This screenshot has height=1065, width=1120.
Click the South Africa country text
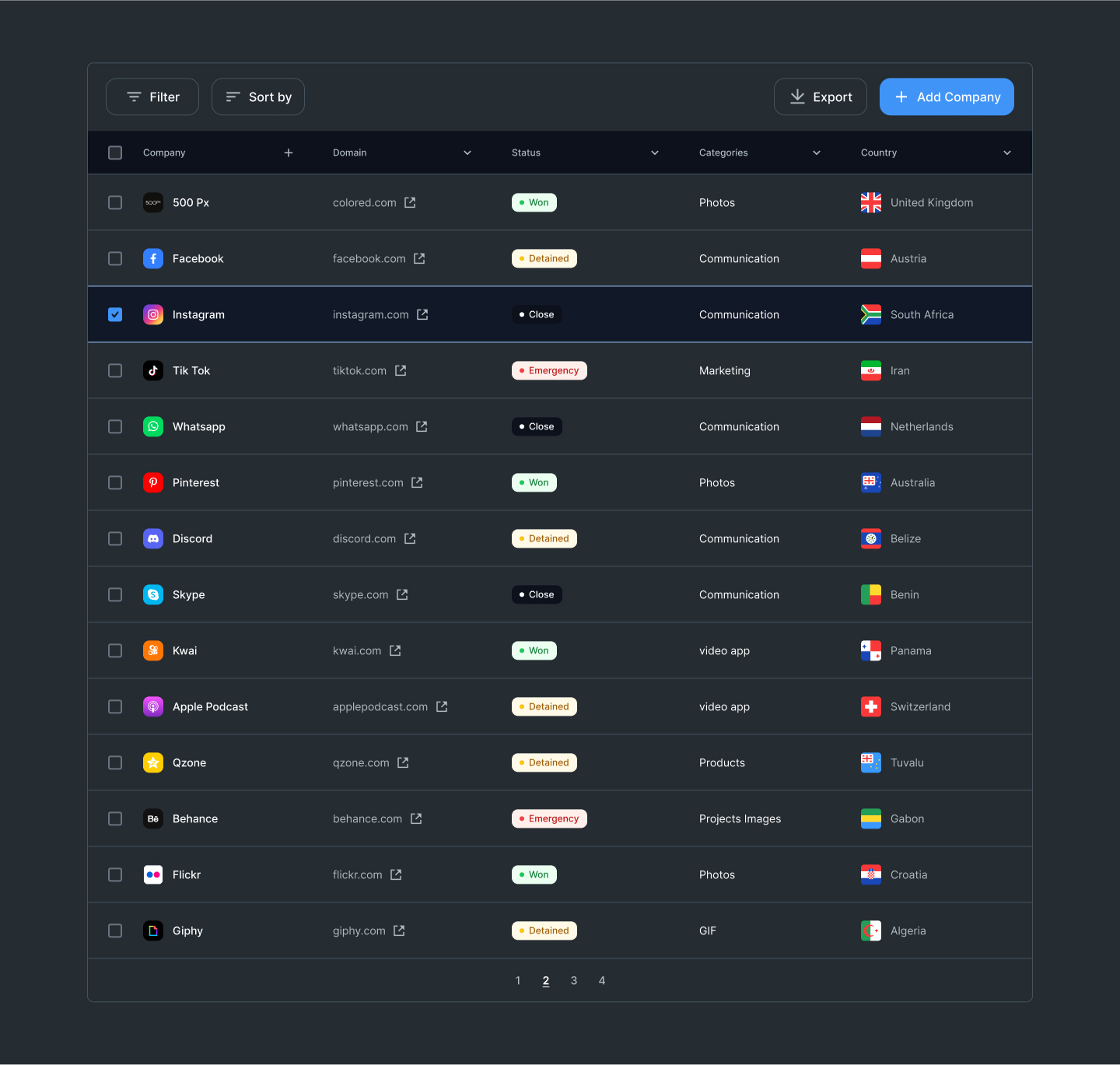(x=922, y=314)
